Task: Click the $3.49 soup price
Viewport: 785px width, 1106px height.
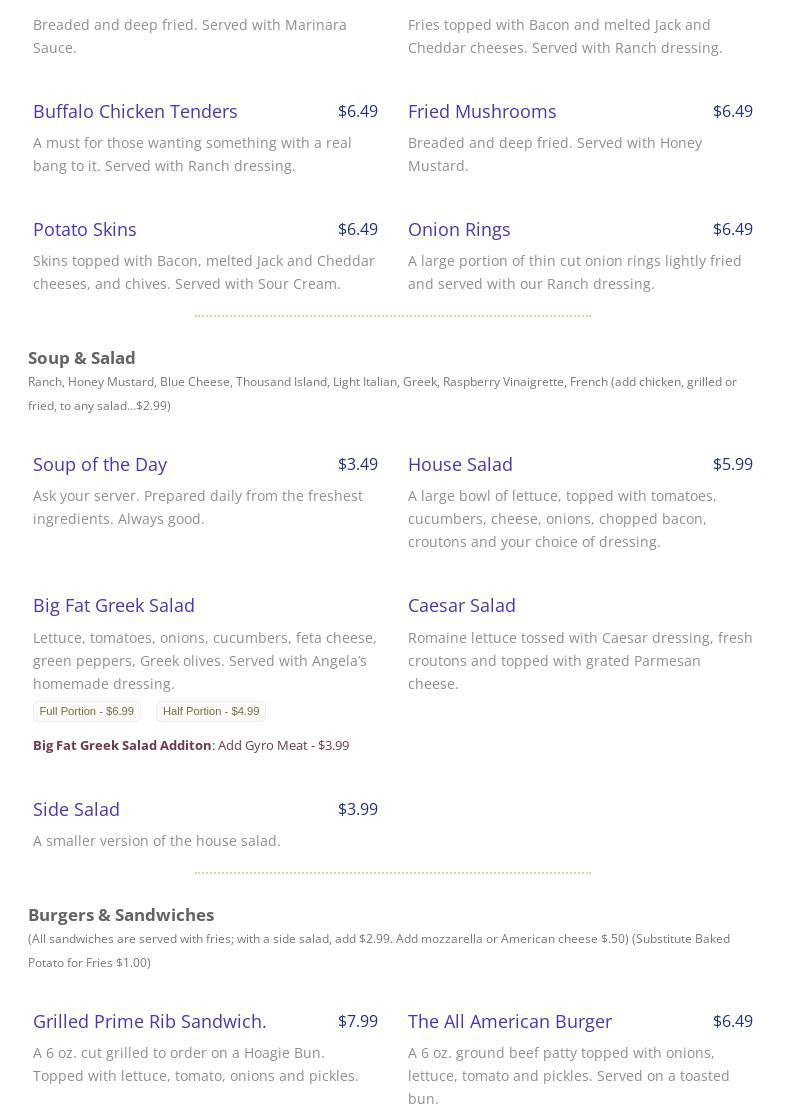Action: (x=358, y=464)
